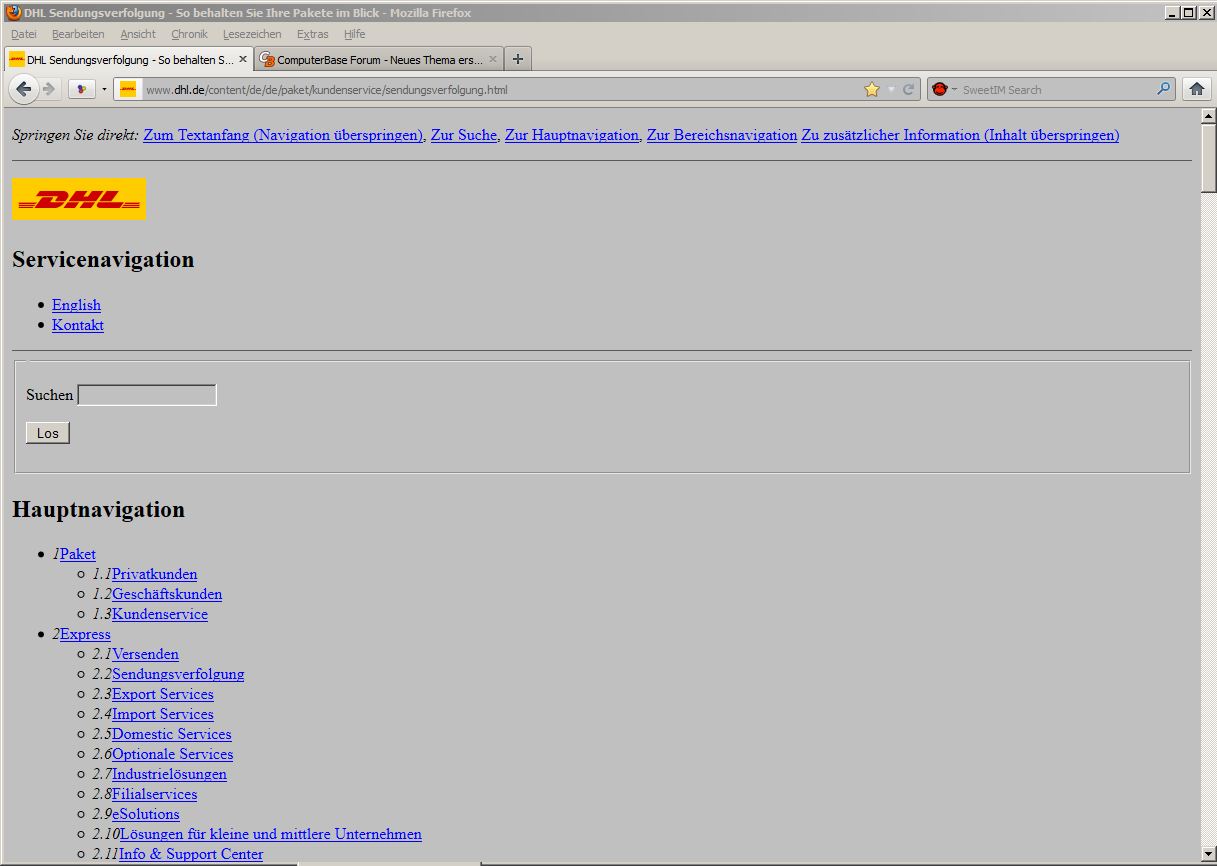Switch to the ComputerBase Forum tab
Viewport: 1217px width, 866px height.
[379, 59]
